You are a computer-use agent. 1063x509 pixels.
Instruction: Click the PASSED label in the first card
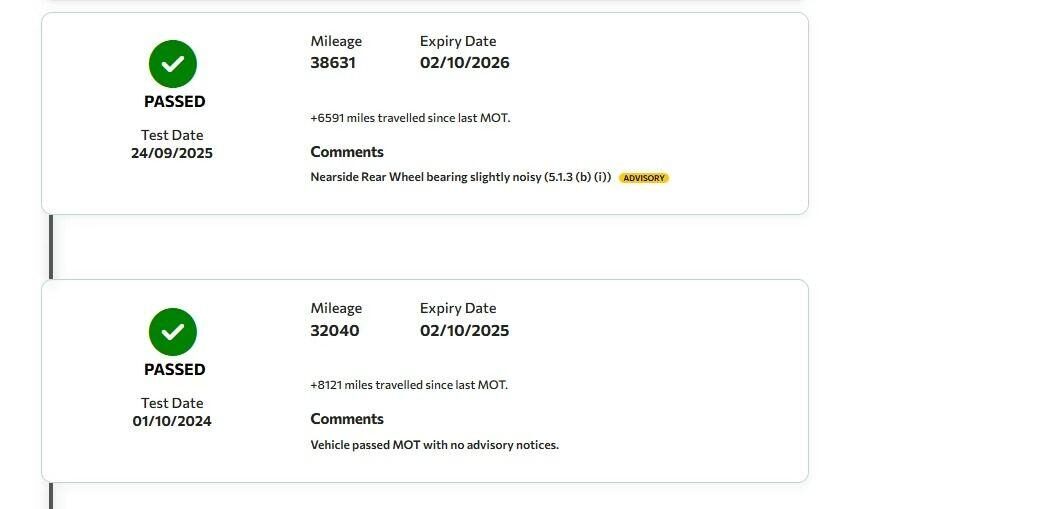(174, 102)
